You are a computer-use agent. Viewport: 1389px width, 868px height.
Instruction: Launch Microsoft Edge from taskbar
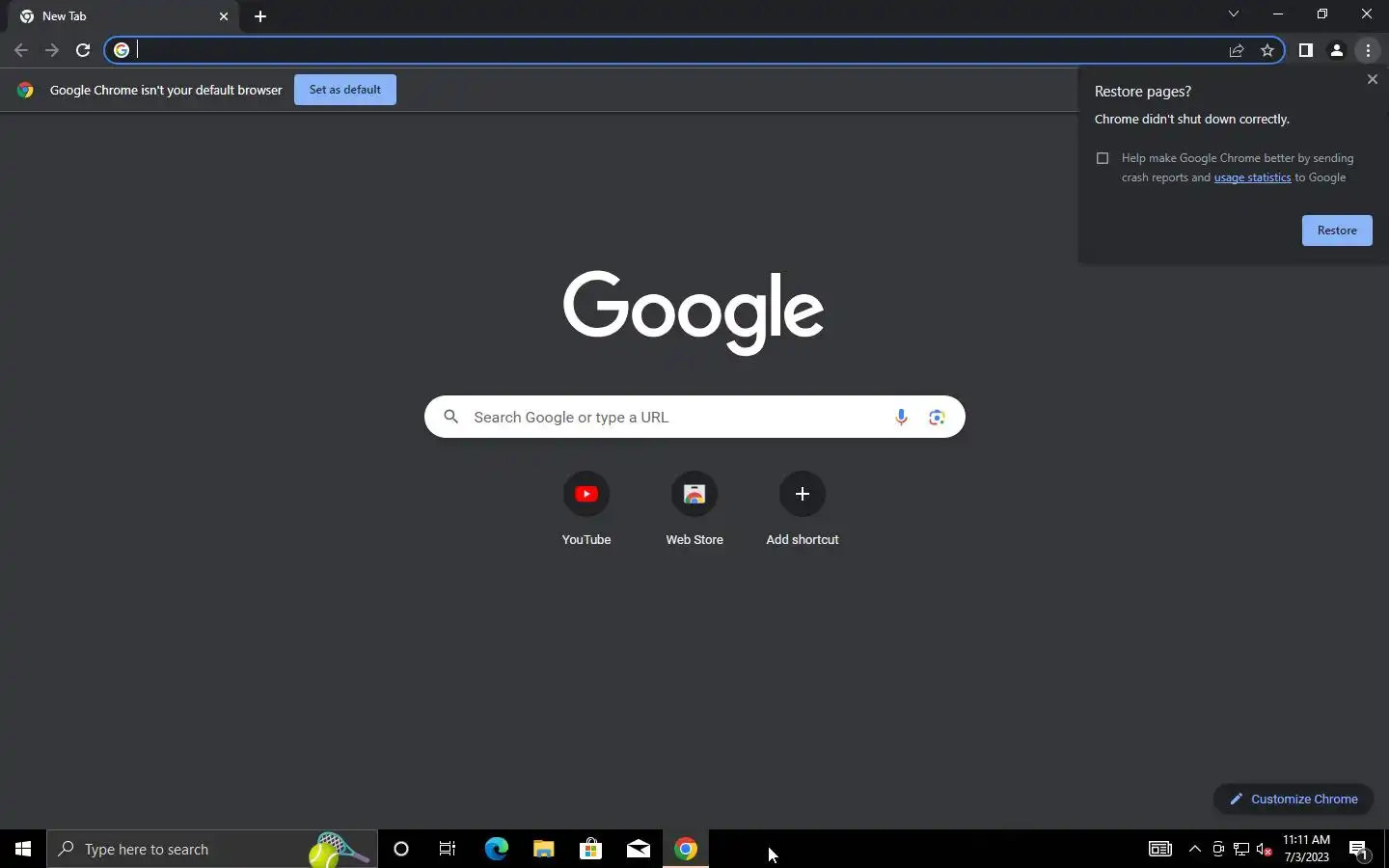coord(496,849)
